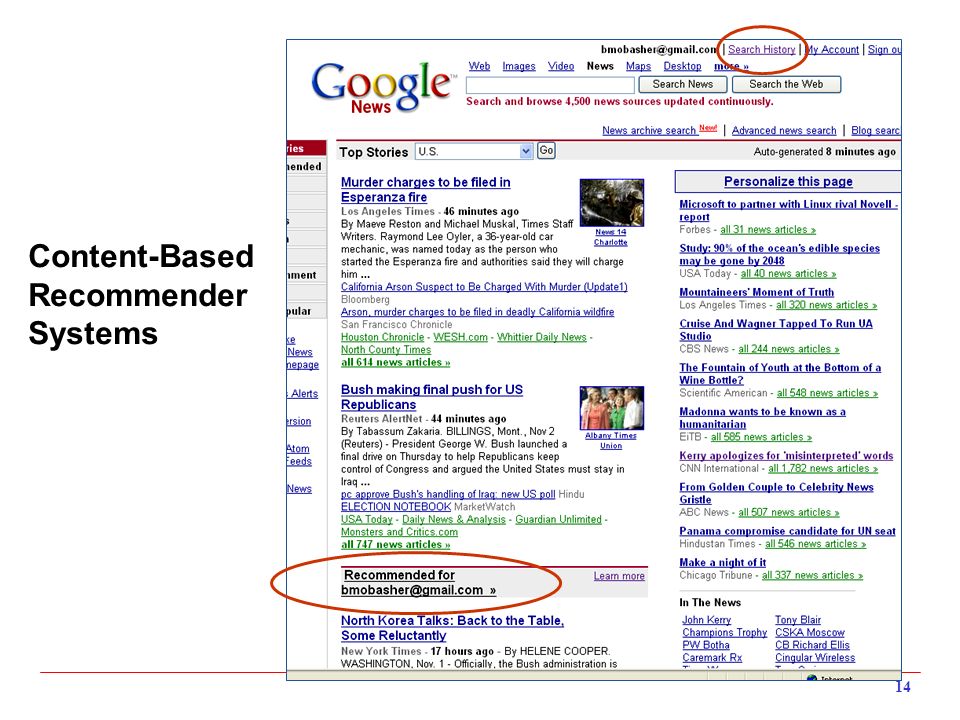Click the Go button beside edition dropdown
This screenshot has width=960, height=720.
[546, 151]
